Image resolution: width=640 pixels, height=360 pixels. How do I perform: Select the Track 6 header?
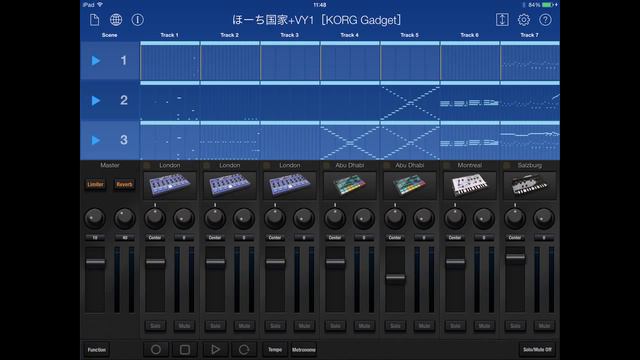pyautogui.click(x=470, y=35)
